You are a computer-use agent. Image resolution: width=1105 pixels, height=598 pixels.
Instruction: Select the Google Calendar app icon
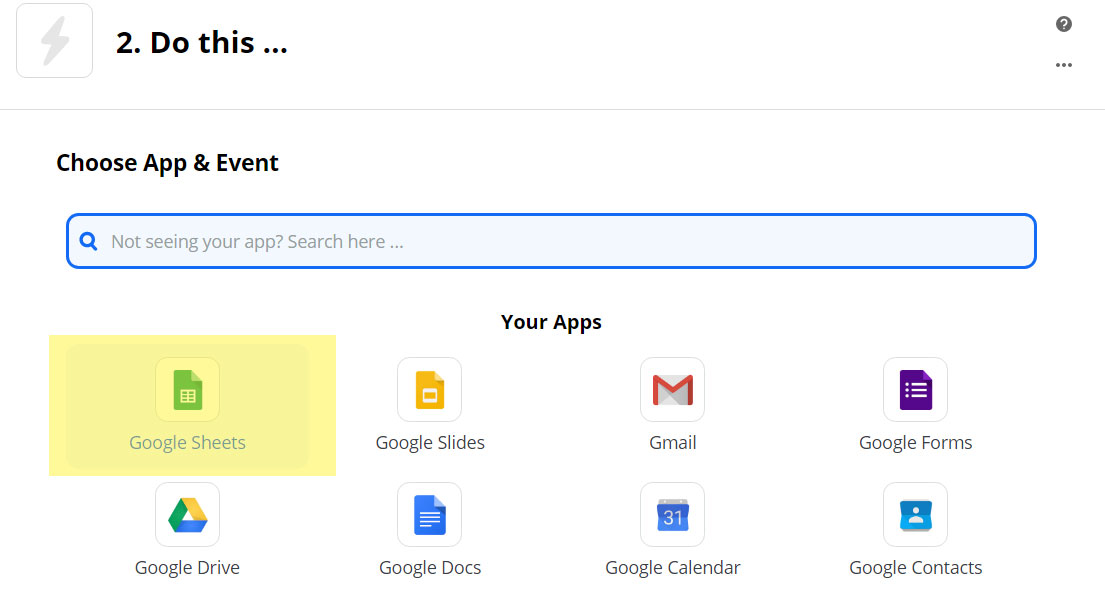[x=672, y=515]
